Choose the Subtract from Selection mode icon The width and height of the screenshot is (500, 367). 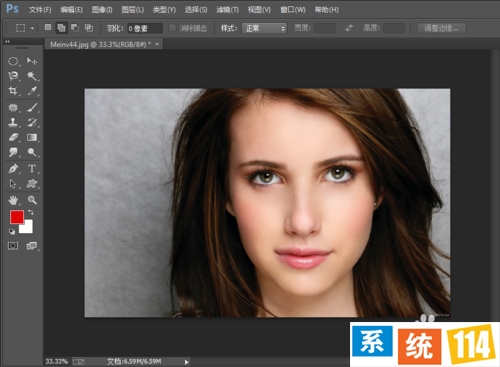pyautogui.click(x=75, y=28)
